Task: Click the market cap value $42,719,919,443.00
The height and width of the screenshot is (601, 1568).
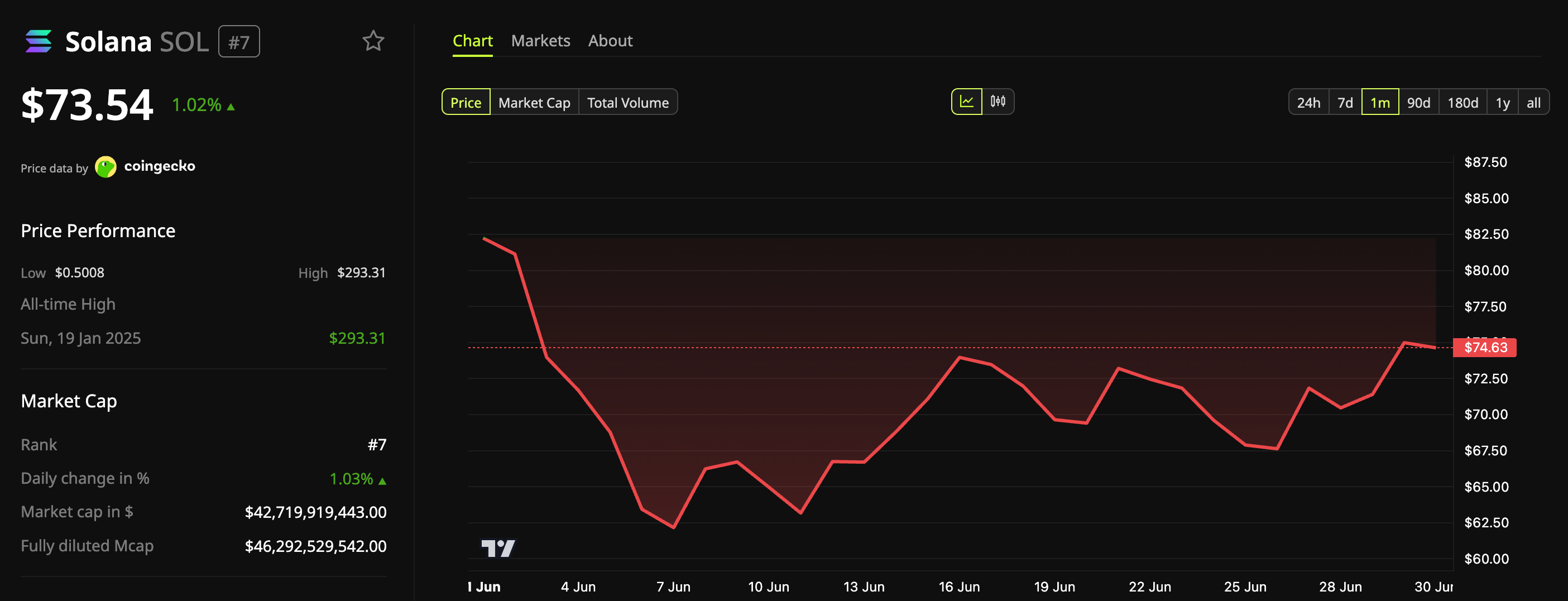Action: tap(315, 512)
